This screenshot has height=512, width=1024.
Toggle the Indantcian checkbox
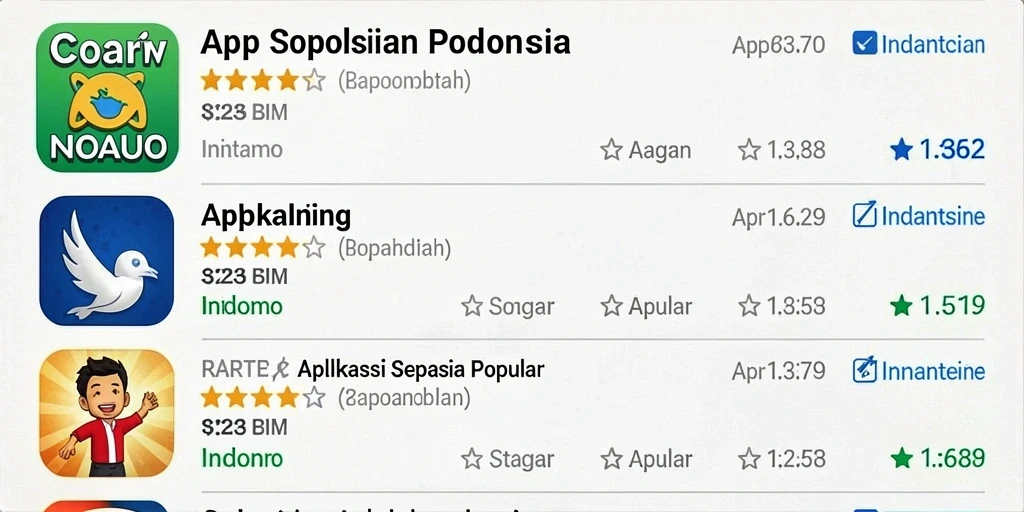point(865,44)
